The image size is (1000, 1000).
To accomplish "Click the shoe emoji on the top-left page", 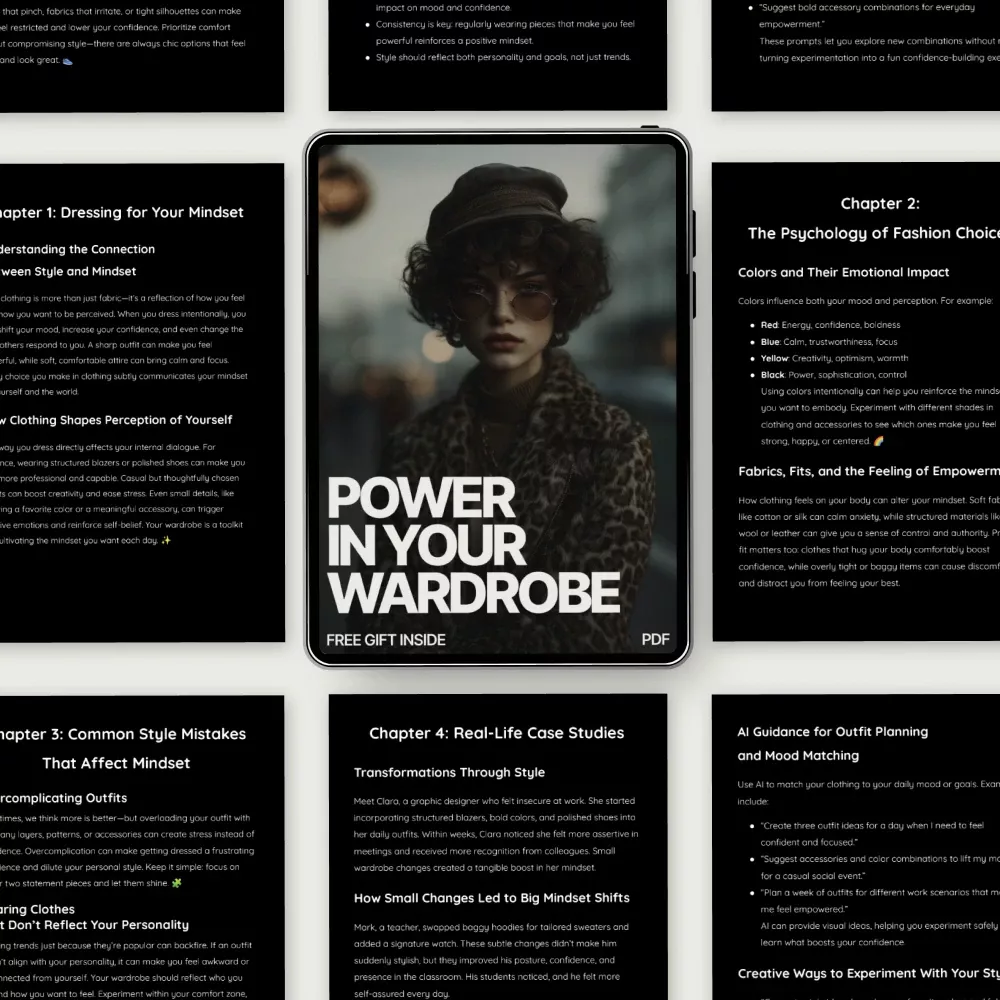I will point(67,60).
